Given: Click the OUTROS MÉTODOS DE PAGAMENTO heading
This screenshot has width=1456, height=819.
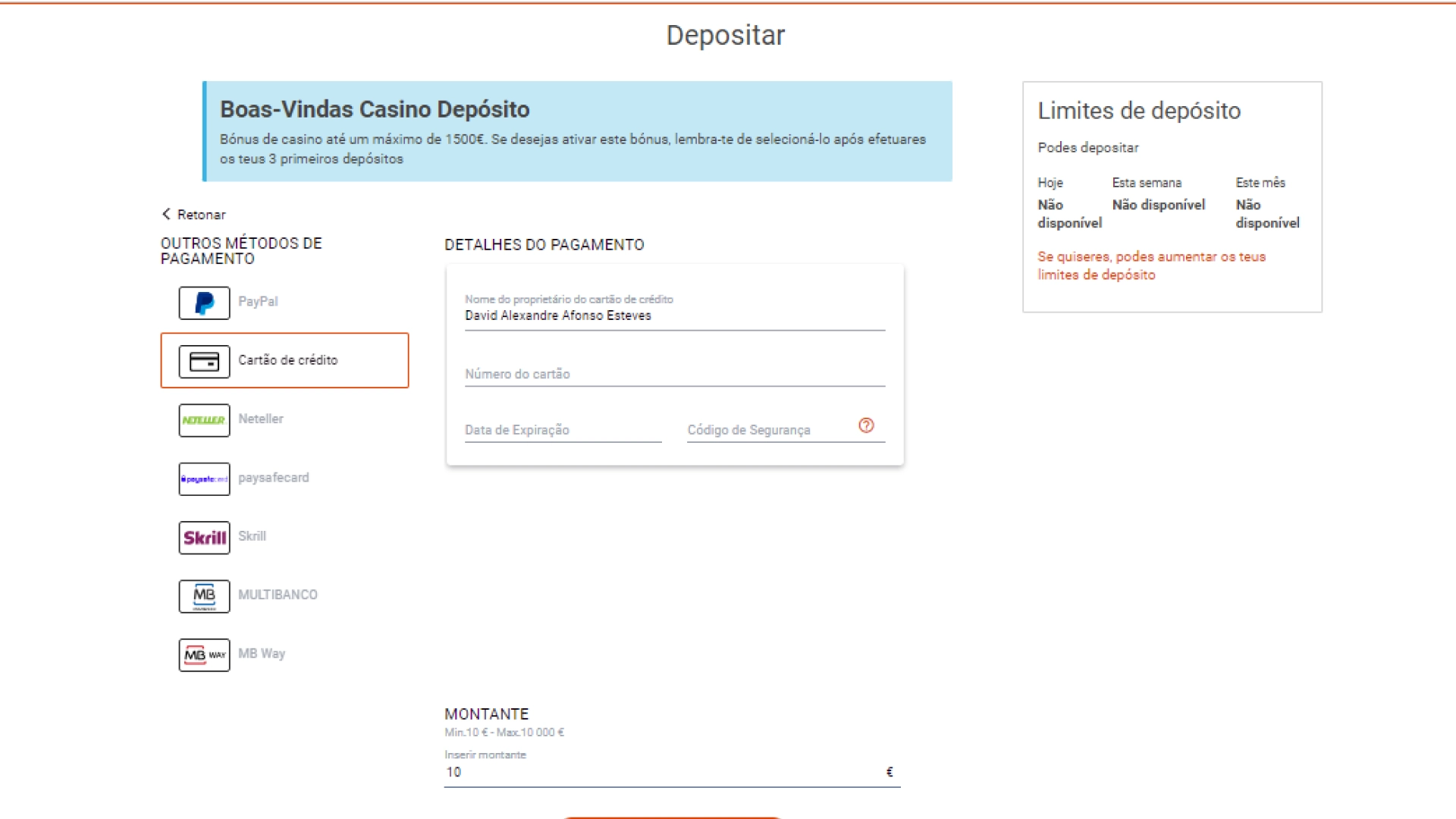Looking at the screenshot, I should pyautogui.click(x=241, y=251).
